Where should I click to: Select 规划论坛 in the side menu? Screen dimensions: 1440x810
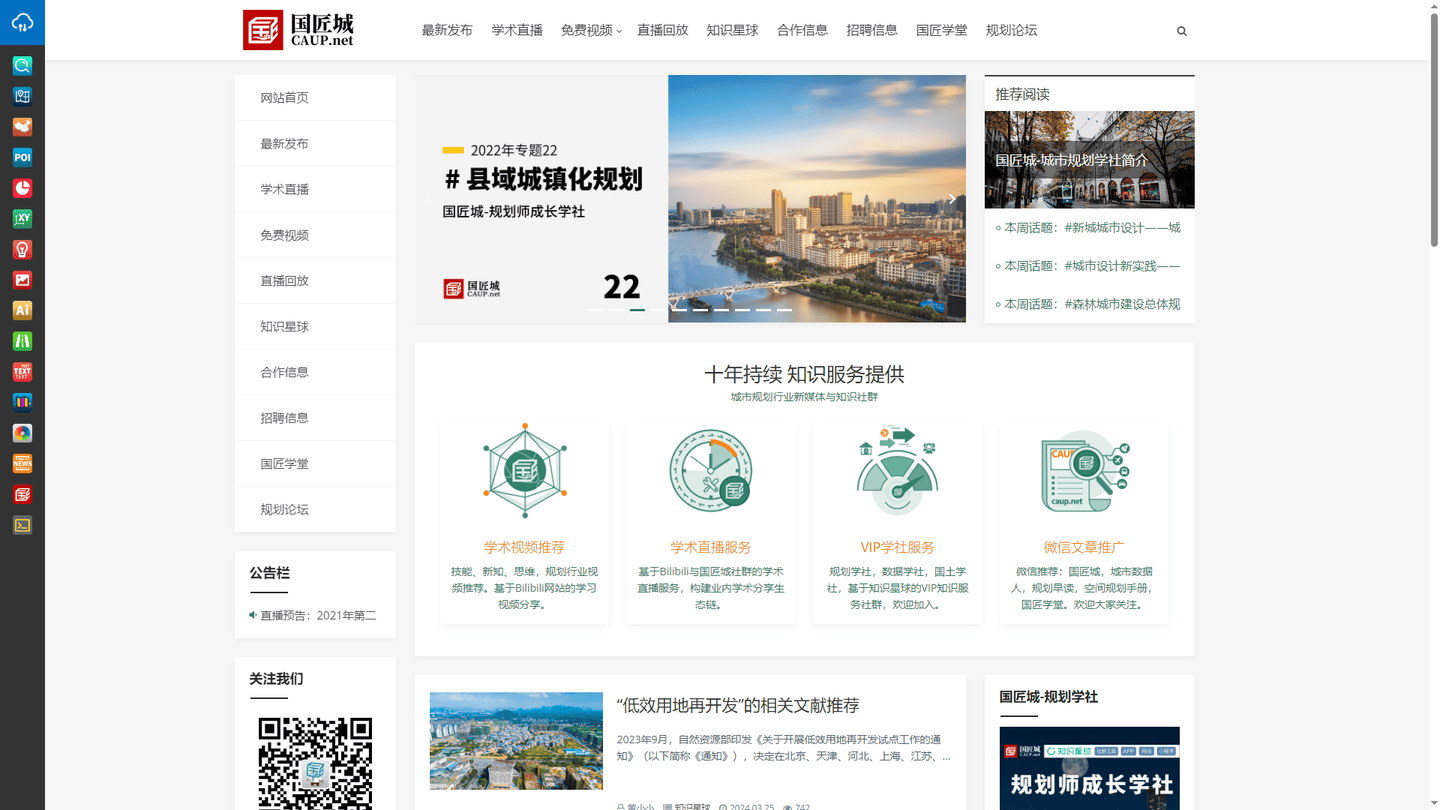click(315, 510)
